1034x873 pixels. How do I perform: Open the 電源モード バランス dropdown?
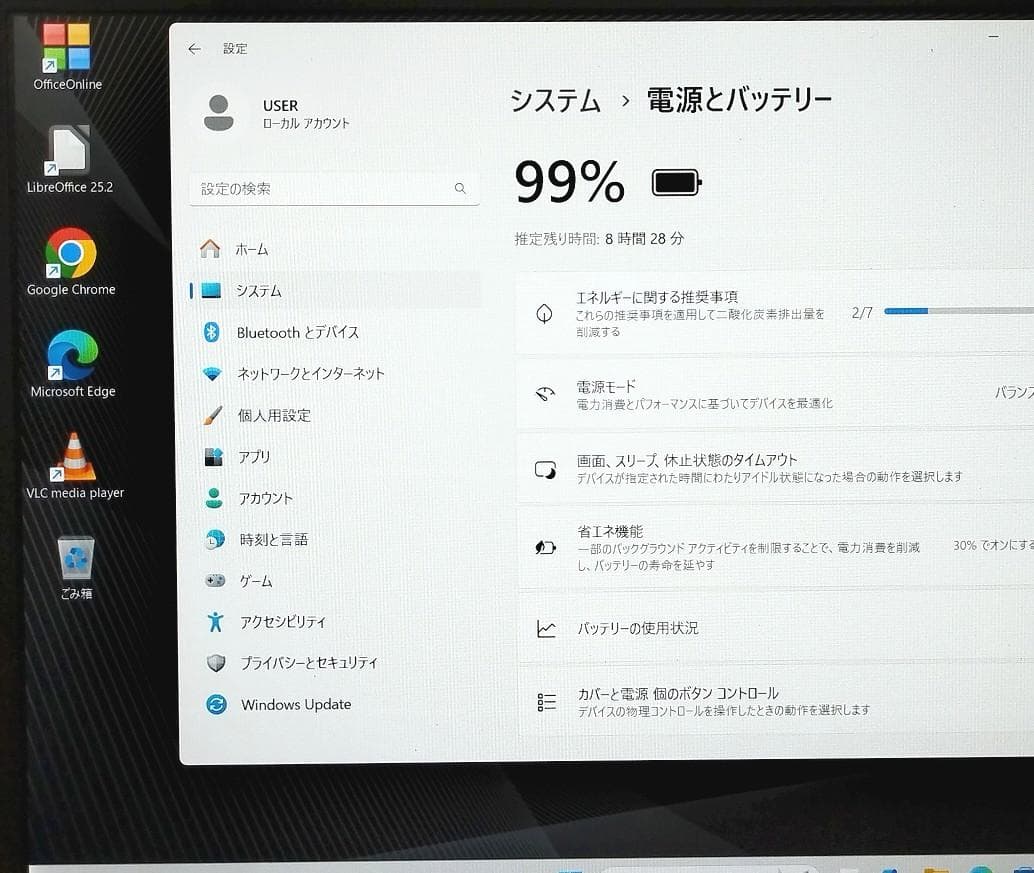click(x=1010, y=393)
